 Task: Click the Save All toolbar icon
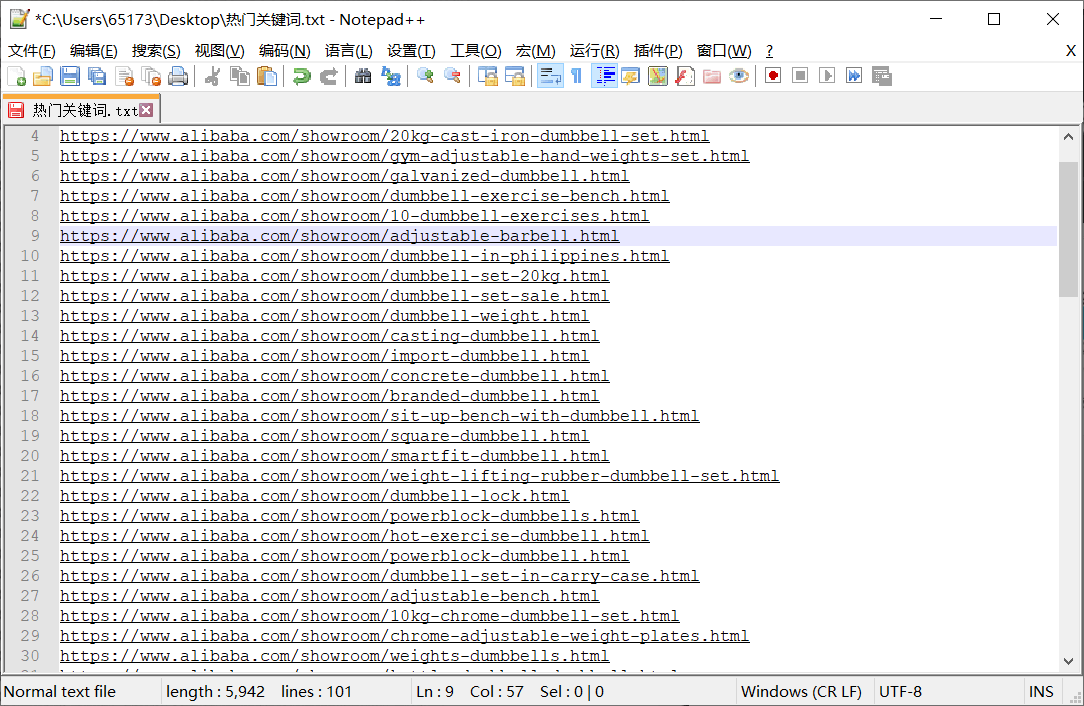click(x=97, y=76)
